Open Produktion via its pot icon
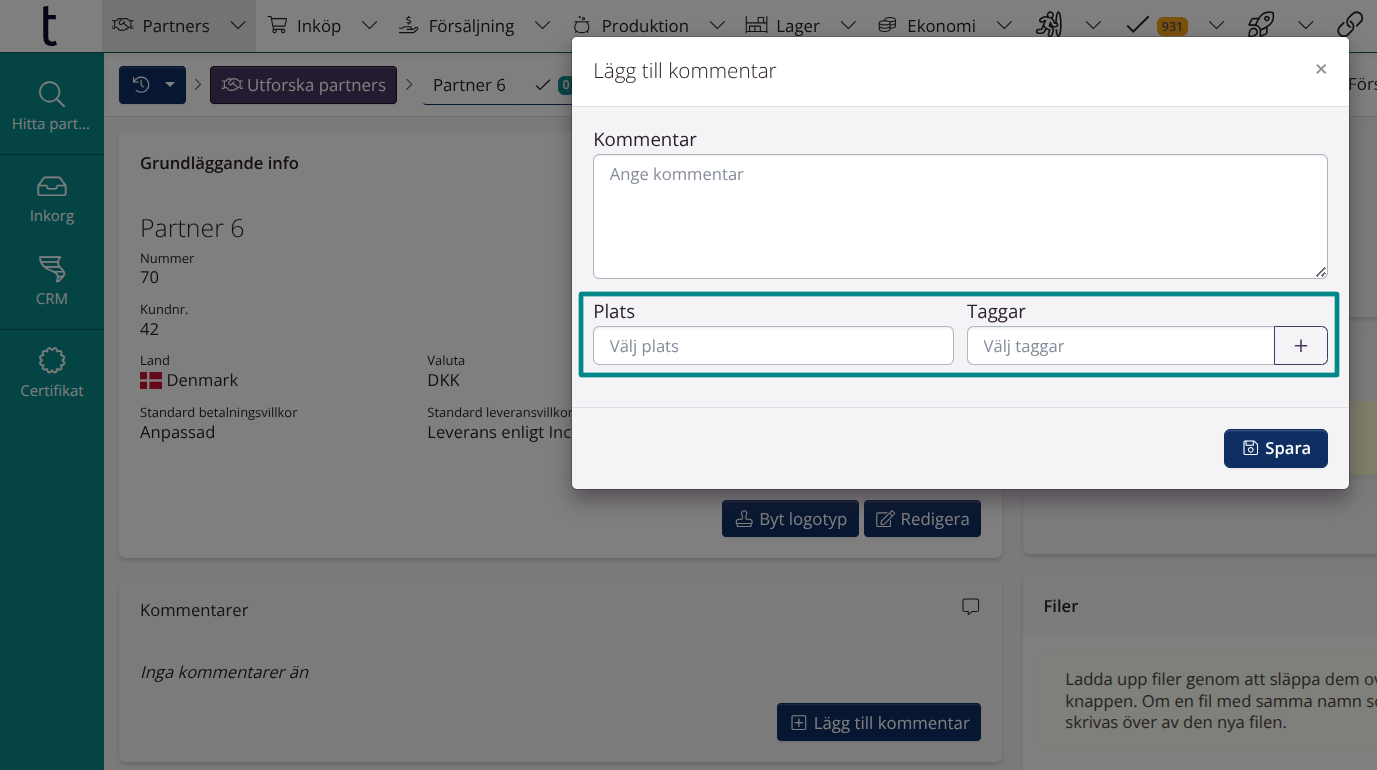The width and height of the screenshot is (1377, 770). click(x=582, y=25)
